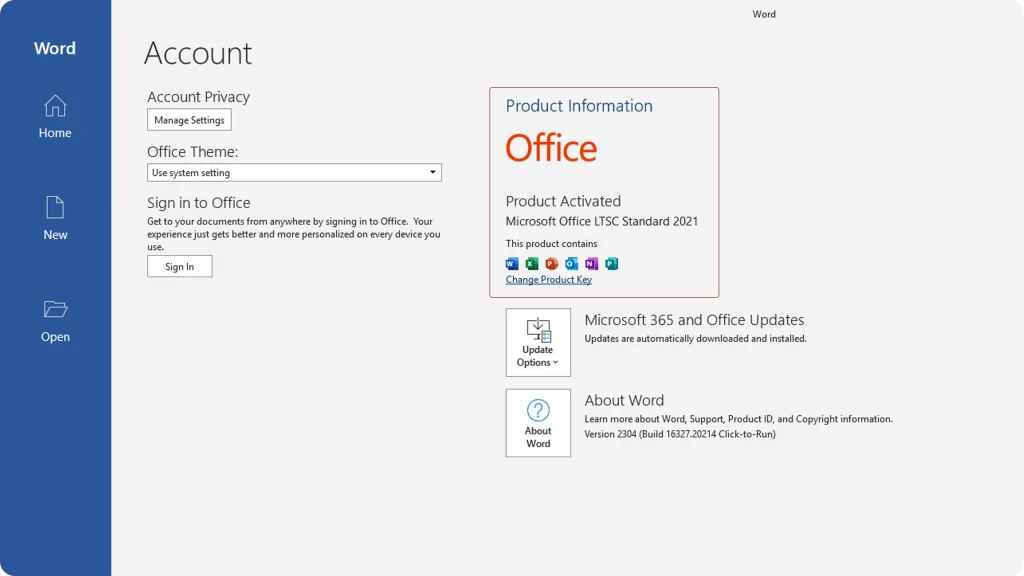Click the Open folder sidebar item
Screen dimensions: 1024x576
click(55, 321)
